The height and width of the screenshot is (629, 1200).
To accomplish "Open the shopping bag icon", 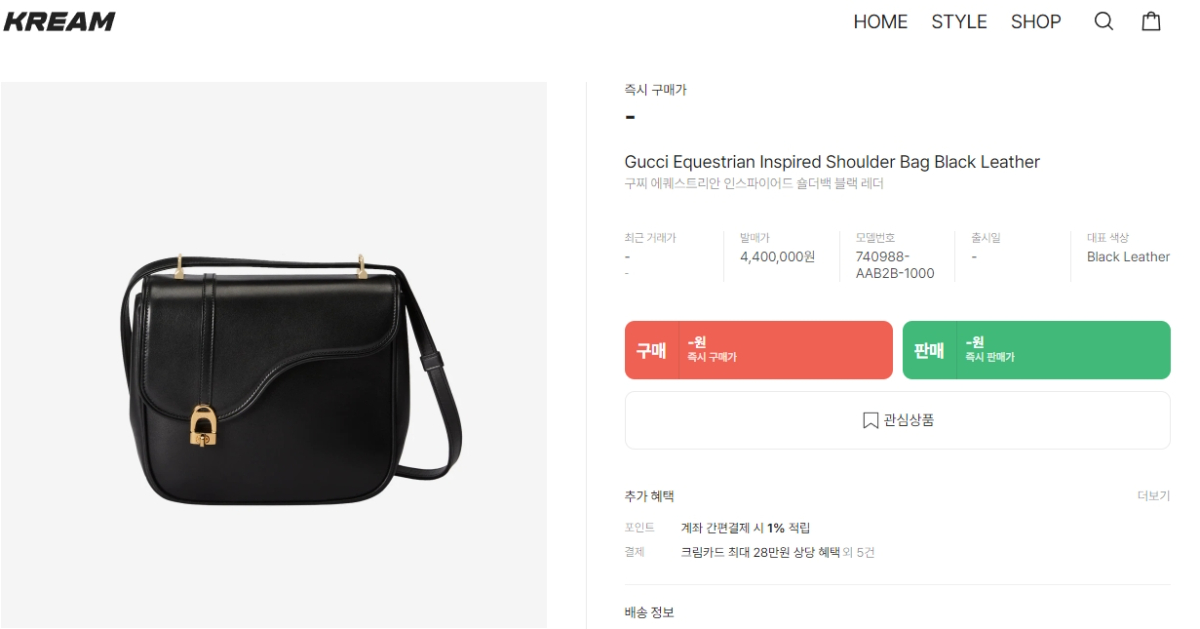I will click(1151, 21).
